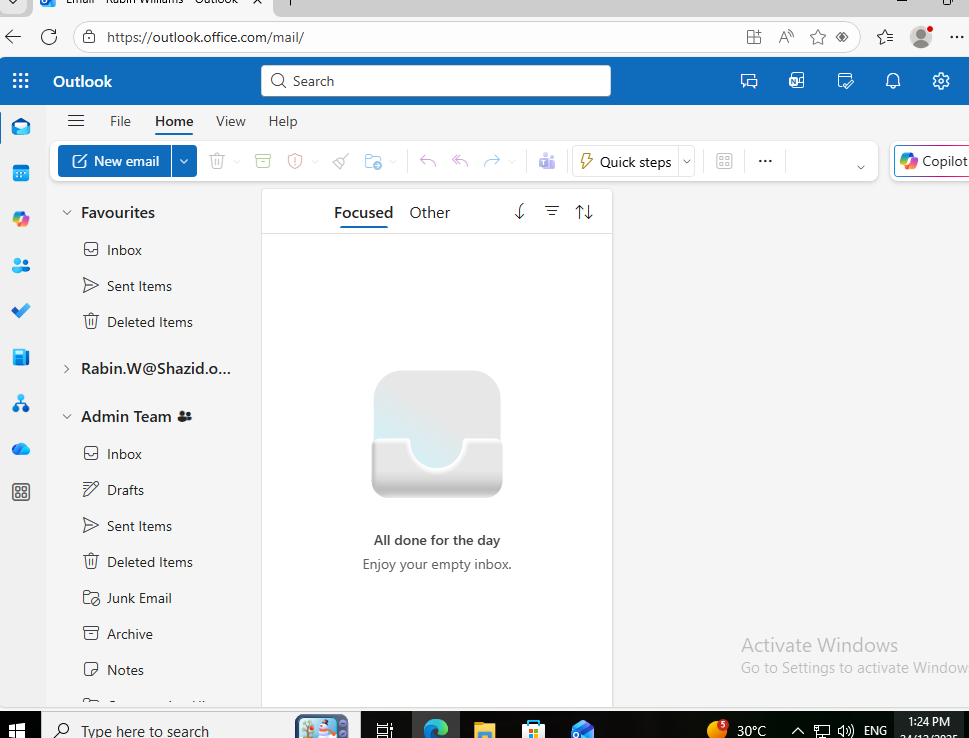Click the jump-to down arrow icon
The width and height of the screenshot is (969, 738).
pos(520,212)
